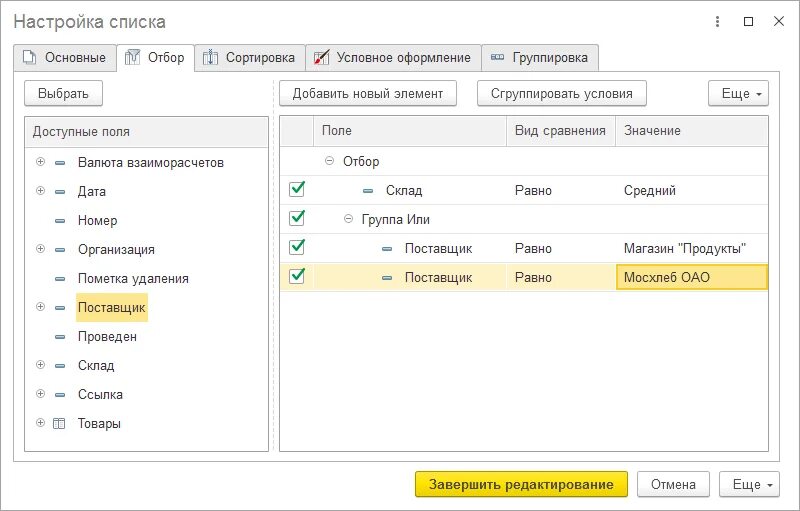This screenshot has width=800, height=511.
Task: Uncheck the Склад filter condition checkbox
Action: tap(296, 189)
